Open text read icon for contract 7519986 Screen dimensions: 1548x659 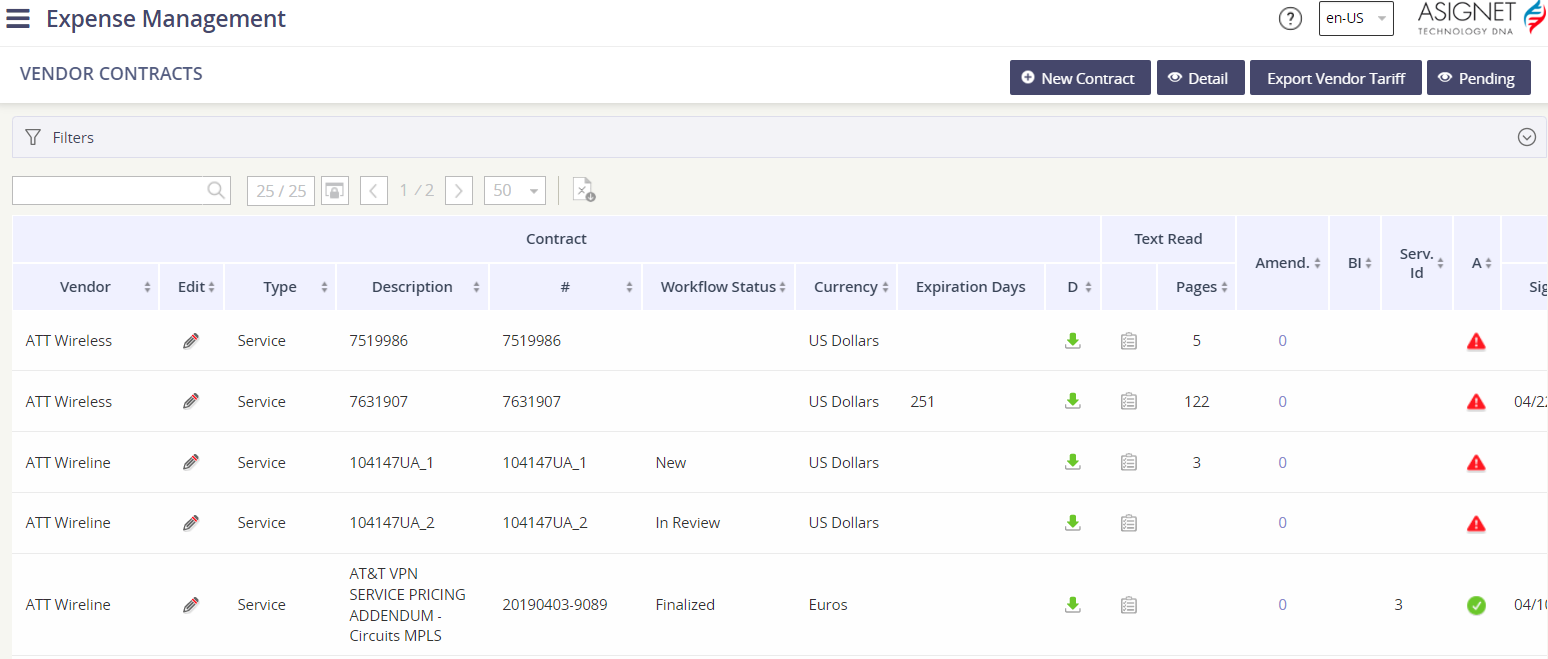1129,341
